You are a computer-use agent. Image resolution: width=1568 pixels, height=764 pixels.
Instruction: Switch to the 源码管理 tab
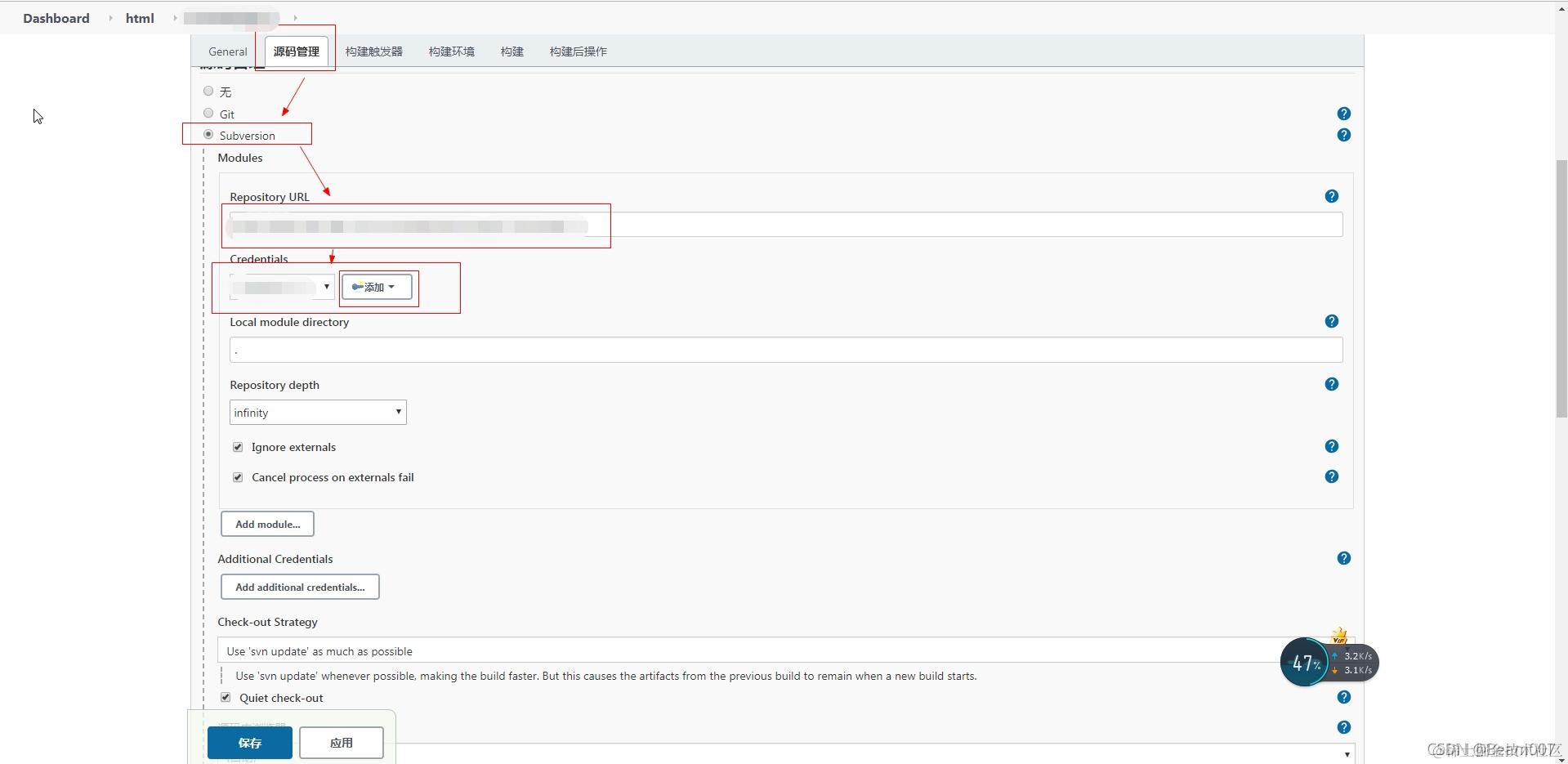296,51
